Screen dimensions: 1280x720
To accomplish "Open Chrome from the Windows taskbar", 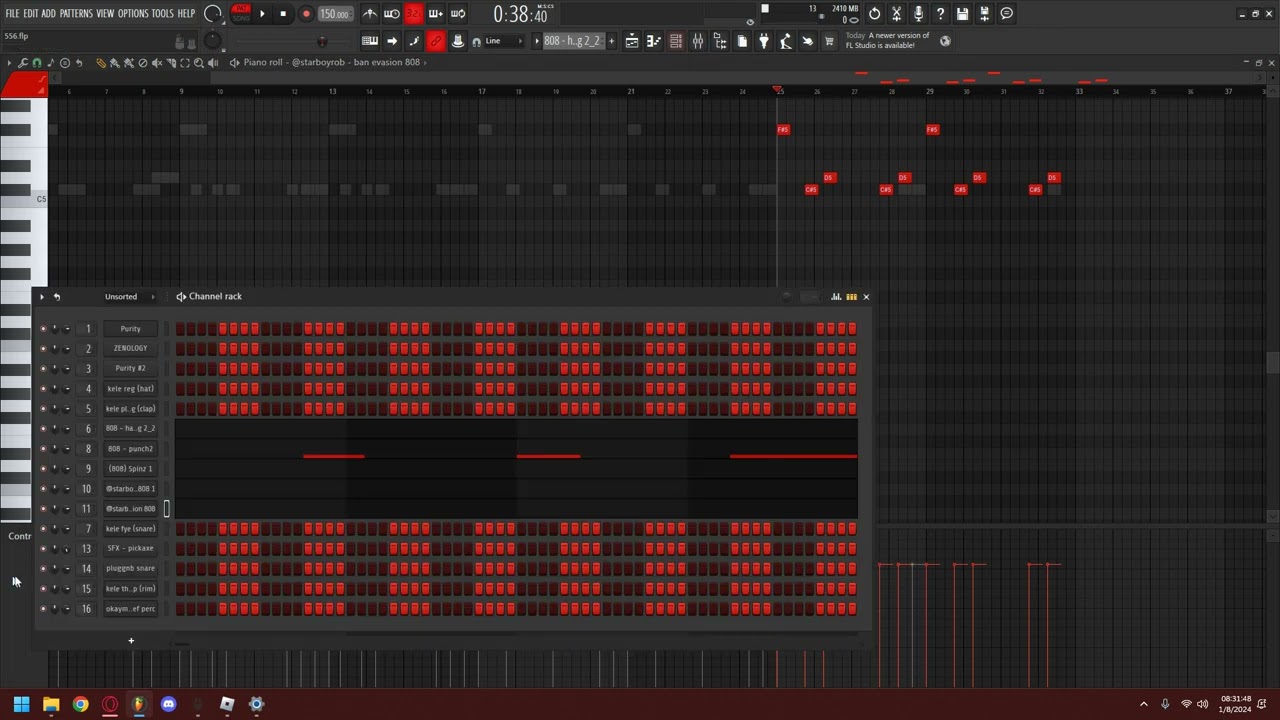I will pyautogui.click(x=80, y=705).
